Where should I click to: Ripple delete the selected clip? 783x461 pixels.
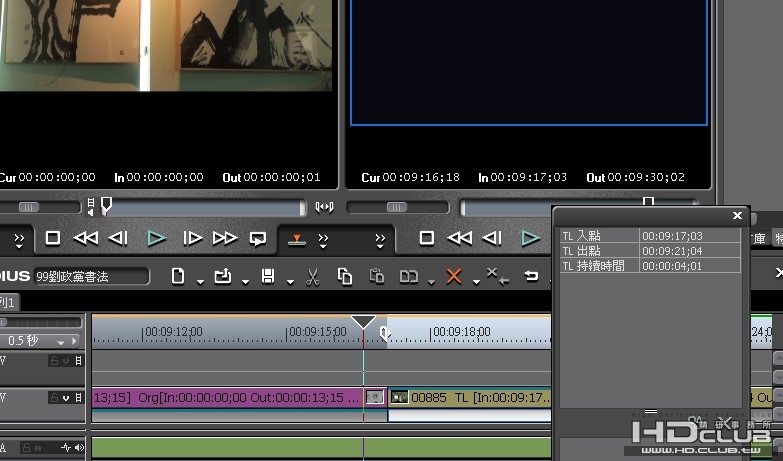pos(497,276)
